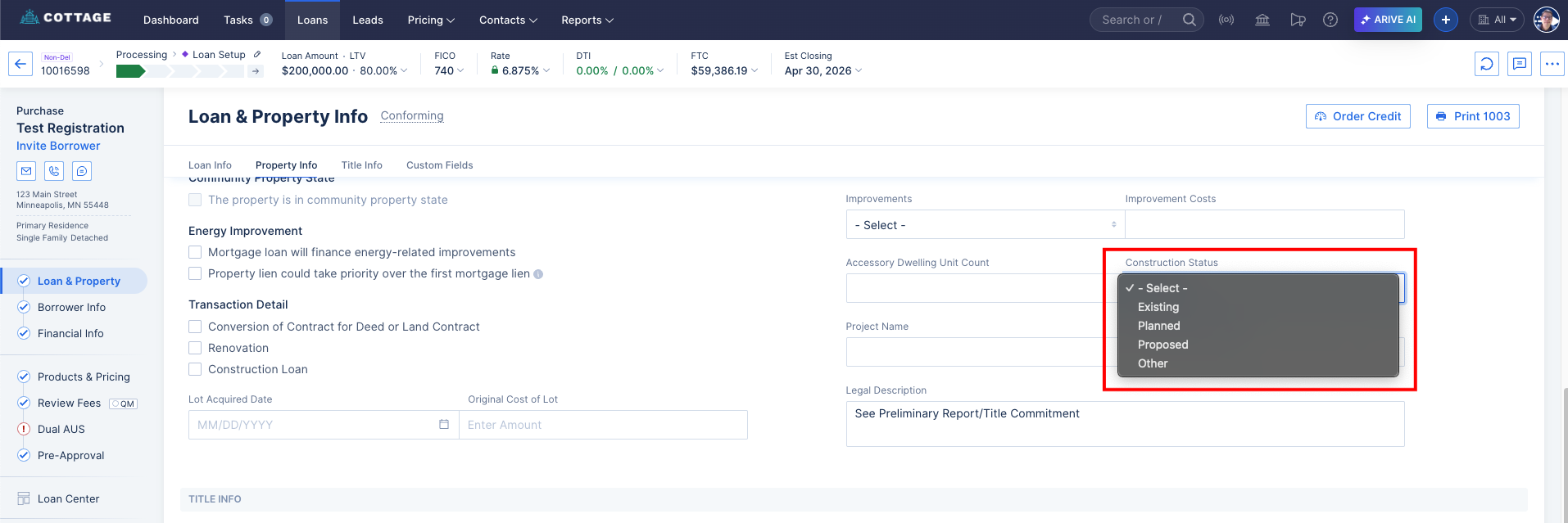Image resolution: width=1568 pixels, height=523 pixels.
Task: Click the Original Cost of Lot field
Action: point(603,424)
